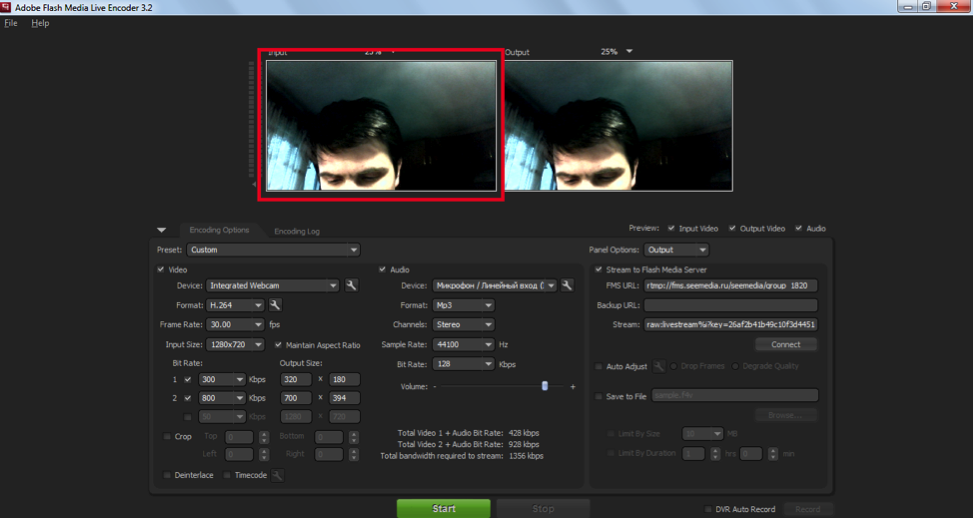Click output width field 700
974x519 pixels.
pos(295,398)
